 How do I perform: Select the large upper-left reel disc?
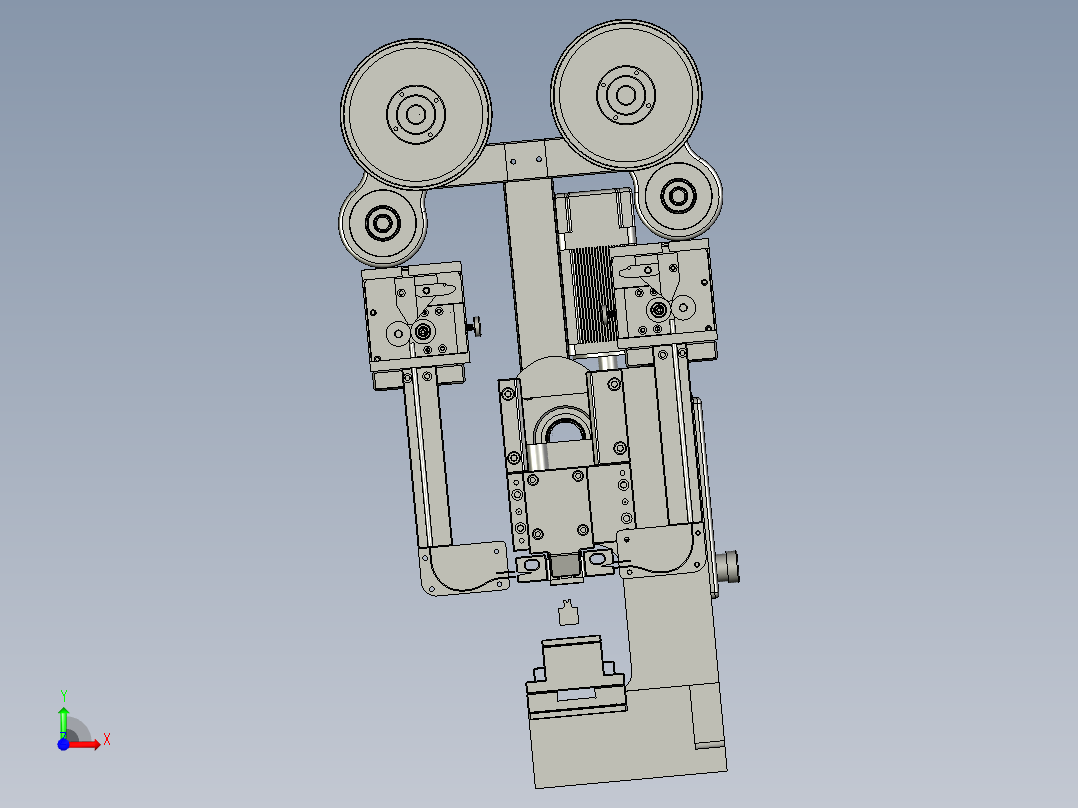tap(416, 114)
